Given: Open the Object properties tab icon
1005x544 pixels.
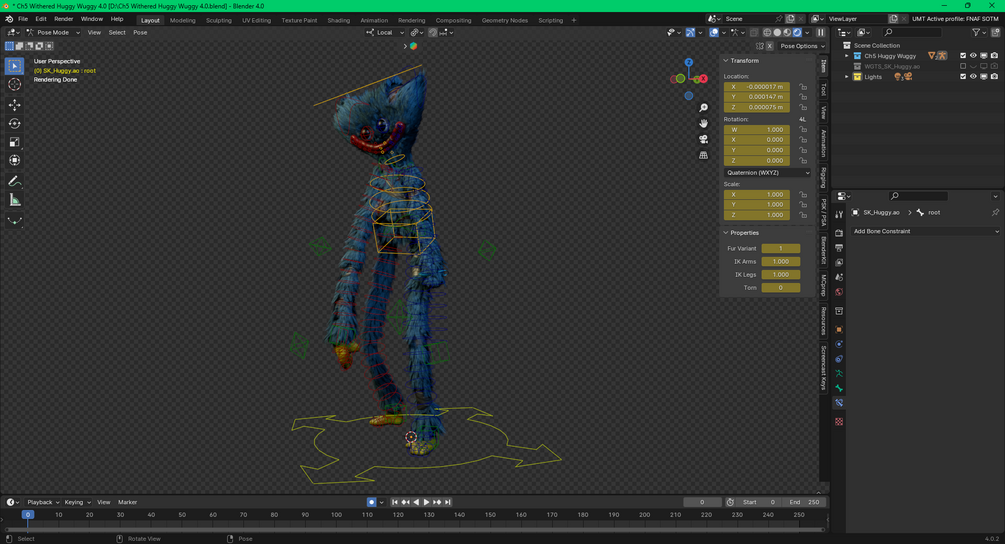Looking at the screenshot, I should [x=839, y=329].
